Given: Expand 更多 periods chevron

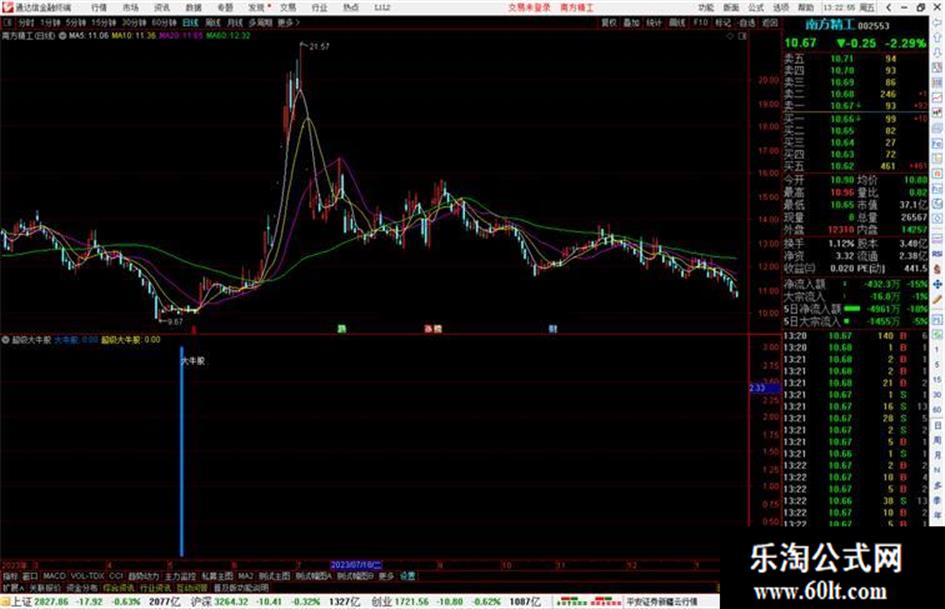Looking at the screenshot, I should [x=289, y=22].
